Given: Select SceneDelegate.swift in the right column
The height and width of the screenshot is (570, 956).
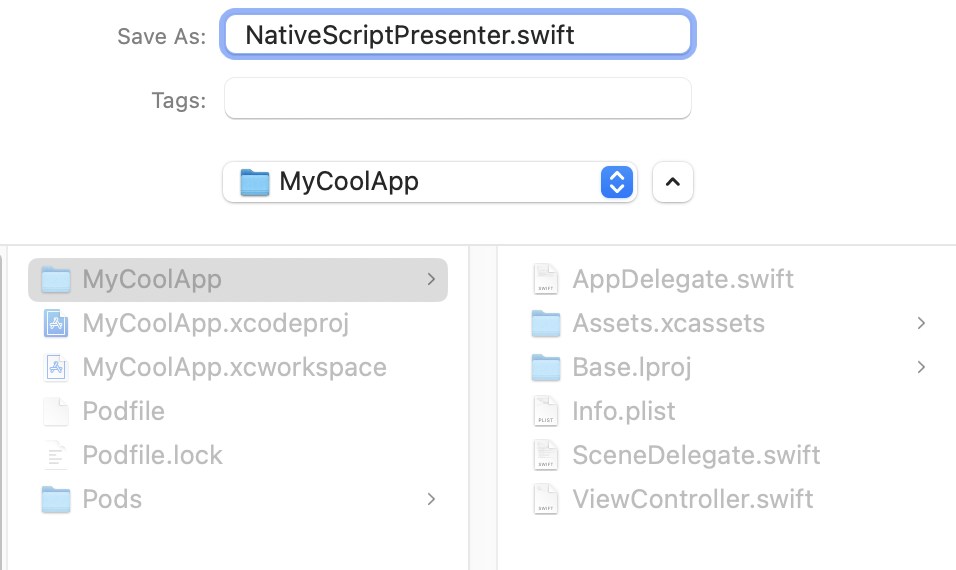Looking at the screenshot, I should [696, 455].
